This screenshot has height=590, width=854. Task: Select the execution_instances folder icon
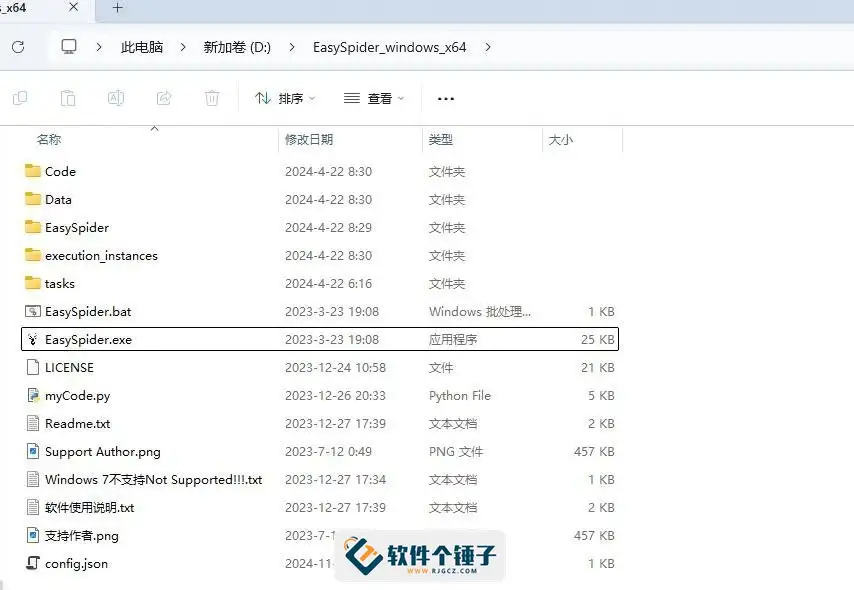[x=33, y=255]
